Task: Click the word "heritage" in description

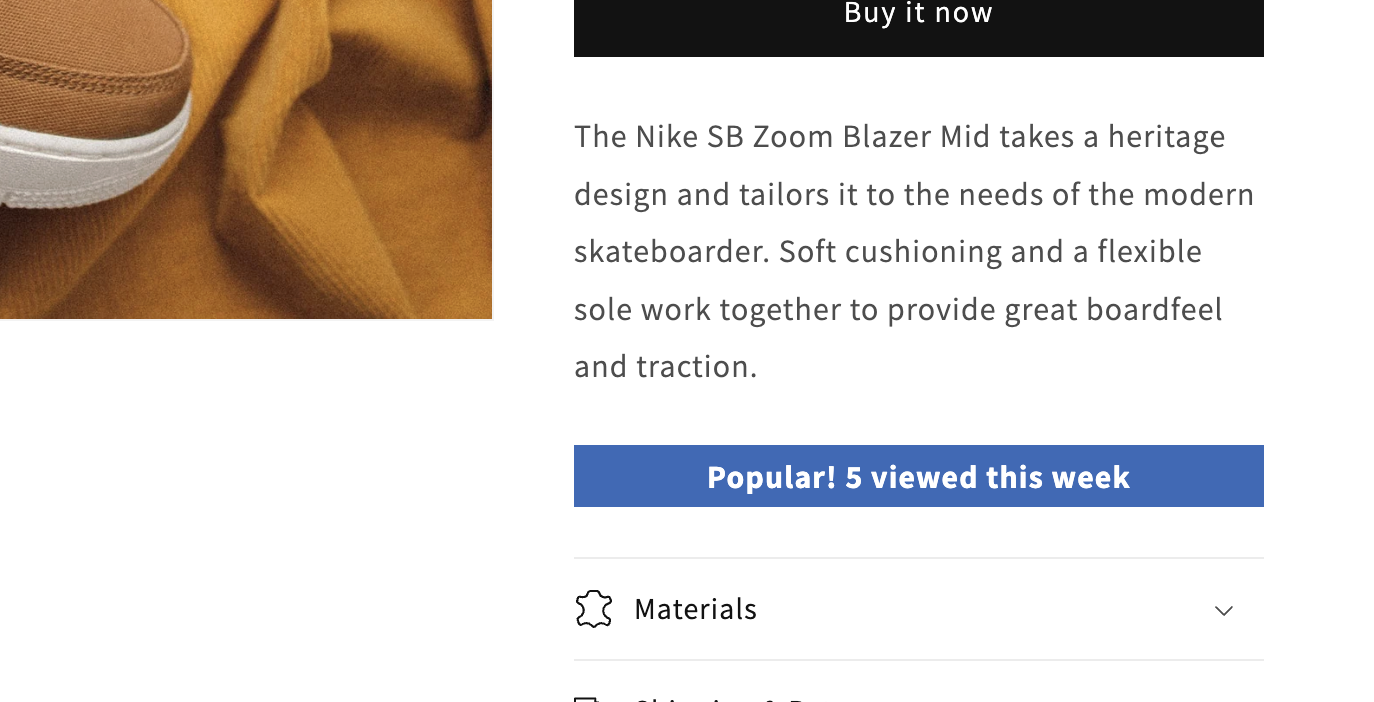Action: tap(1166, 136)
